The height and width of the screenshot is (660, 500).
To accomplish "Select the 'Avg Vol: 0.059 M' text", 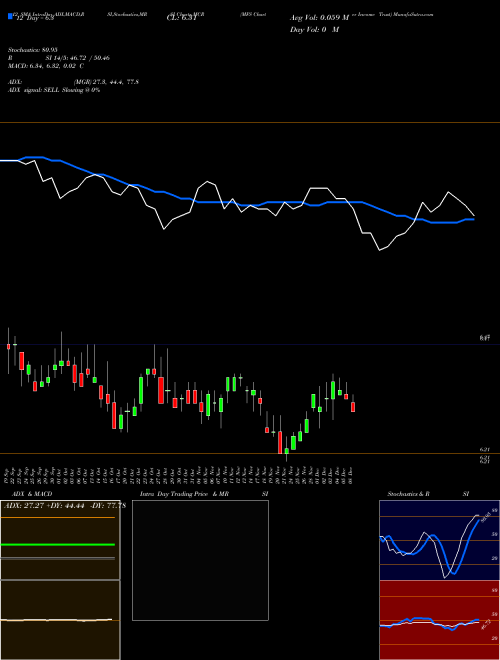I will [x=320, y=18].
